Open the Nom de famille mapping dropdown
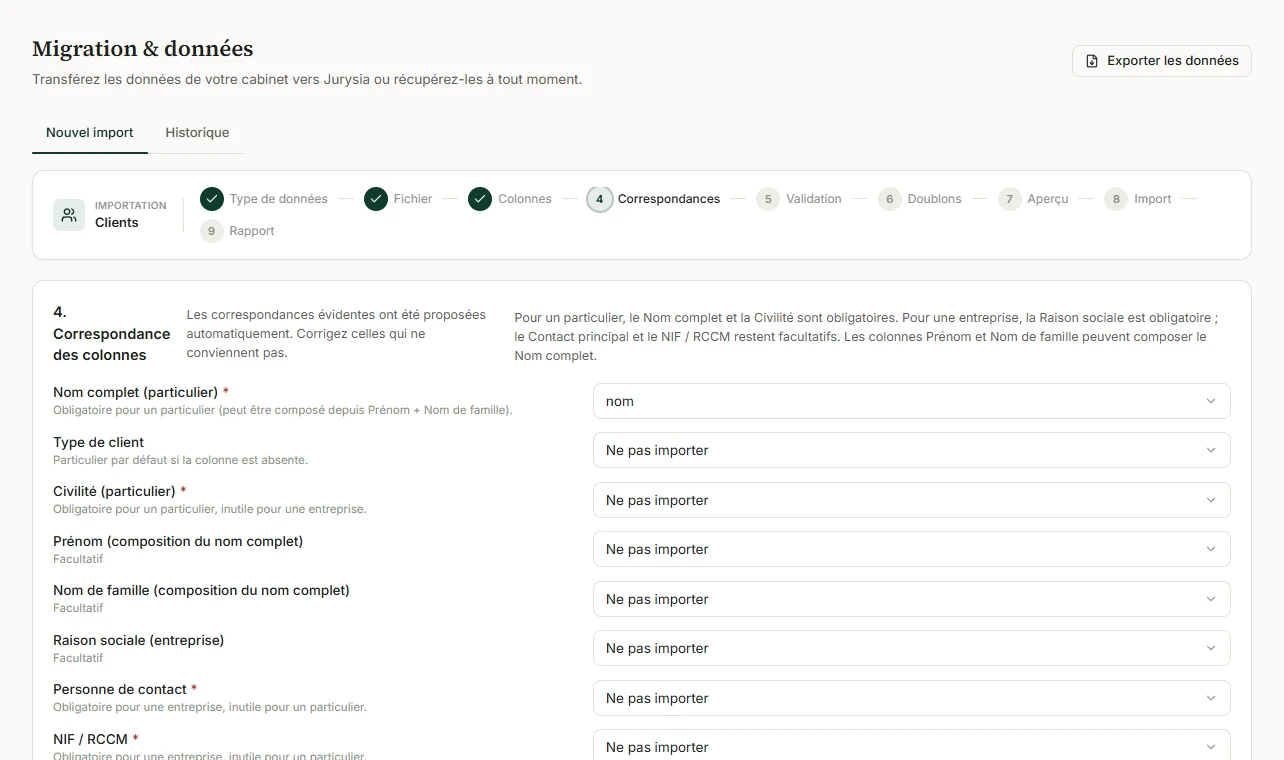 click(x=912, y=599)
